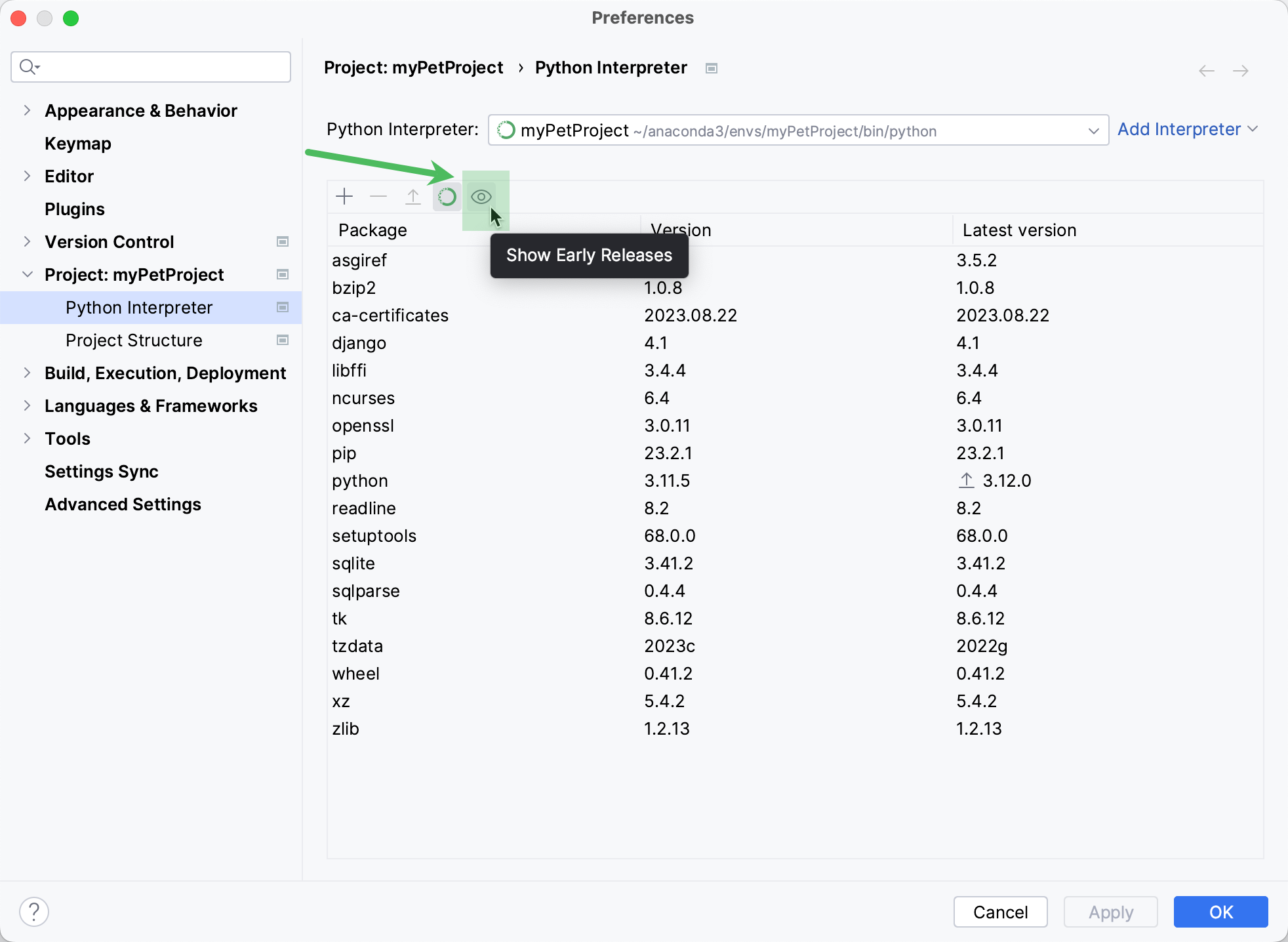Click the Apply button
Viewport: 1288px width, 942px height.
click(x=1111, y=912)
